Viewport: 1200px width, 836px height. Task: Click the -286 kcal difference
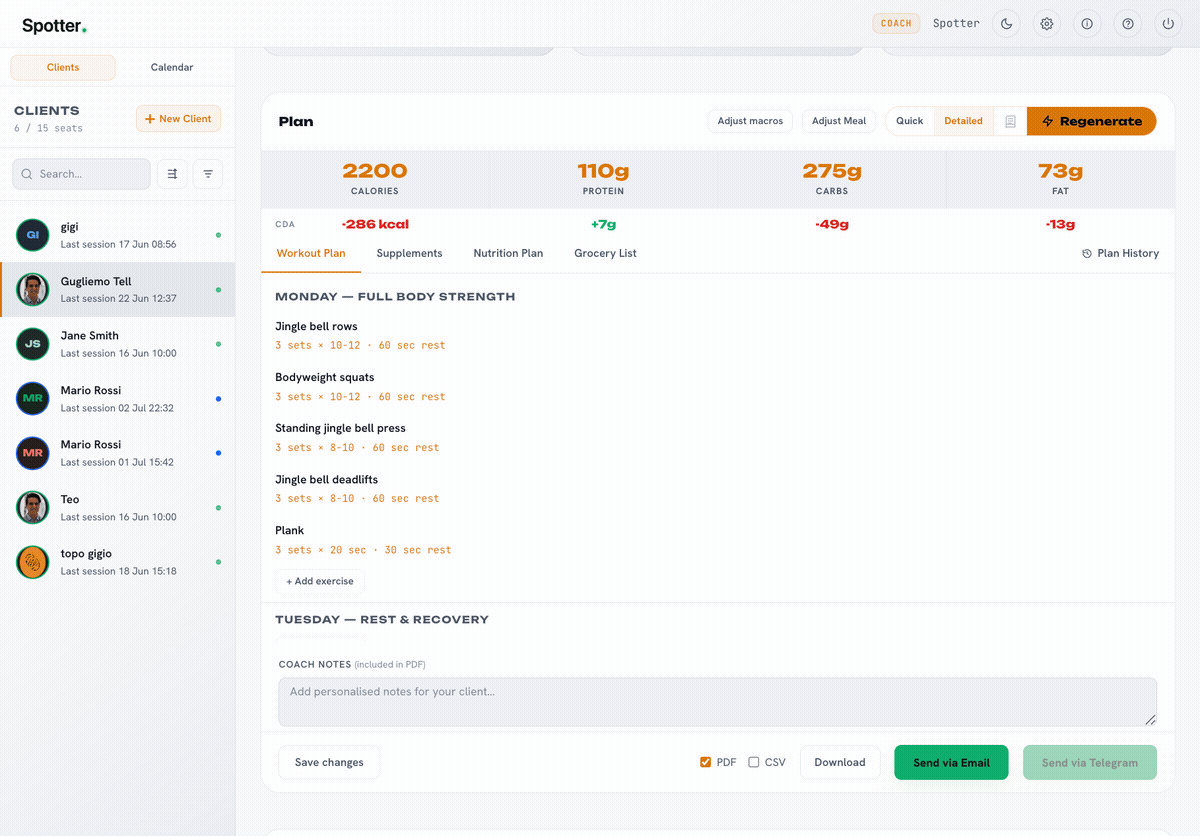click(x=375, y=224)
